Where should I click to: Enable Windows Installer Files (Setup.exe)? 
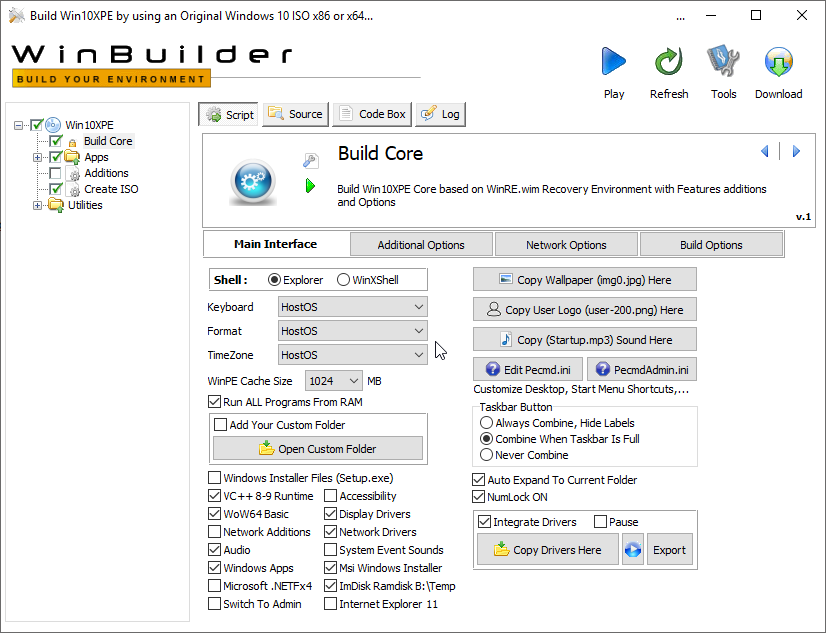pyautogui.click(x=214, y=478)
